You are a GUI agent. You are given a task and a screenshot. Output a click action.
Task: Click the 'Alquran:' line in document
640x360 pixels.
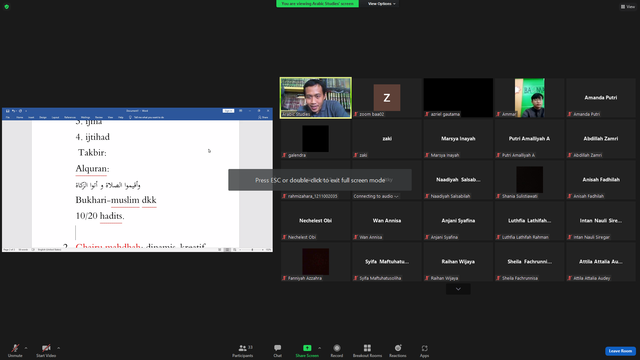[92, 169]
